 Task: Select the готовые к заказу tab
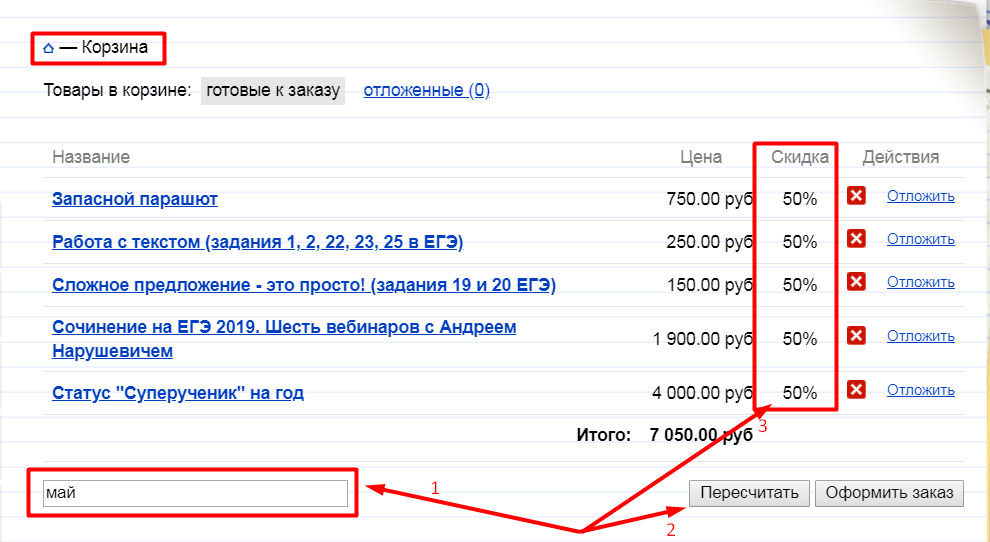[273, 91]
